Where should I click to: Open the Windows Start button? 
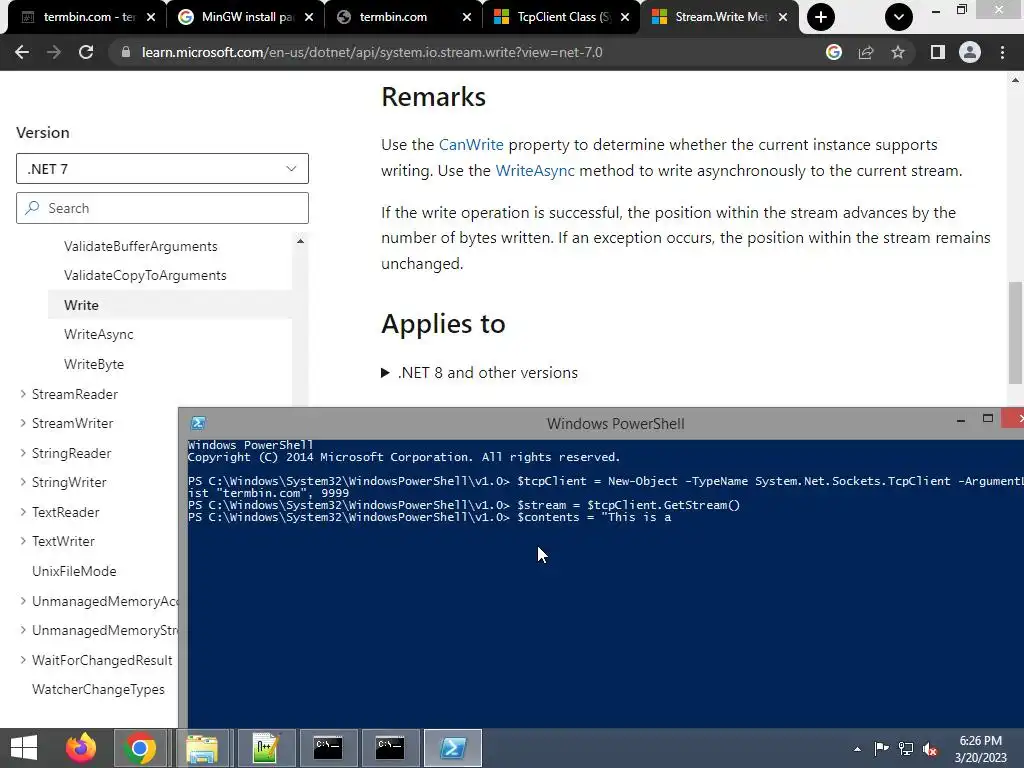[x=24, y=748]
